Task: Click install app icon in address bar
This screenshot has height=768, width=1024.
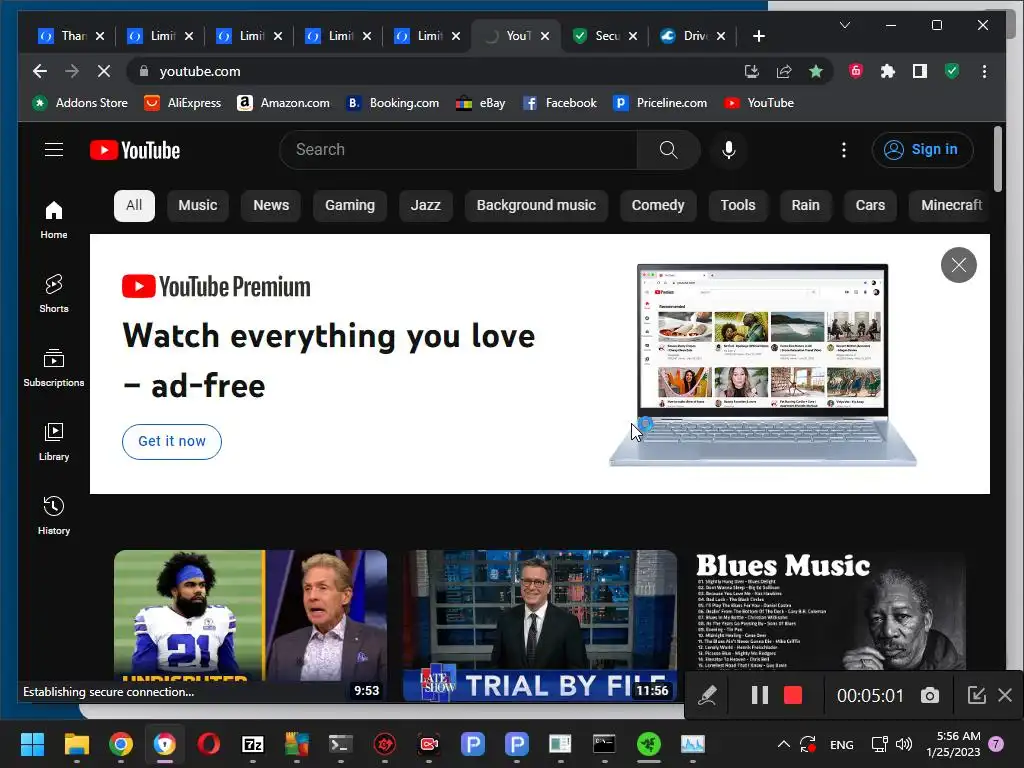Action: pos(752,71)
